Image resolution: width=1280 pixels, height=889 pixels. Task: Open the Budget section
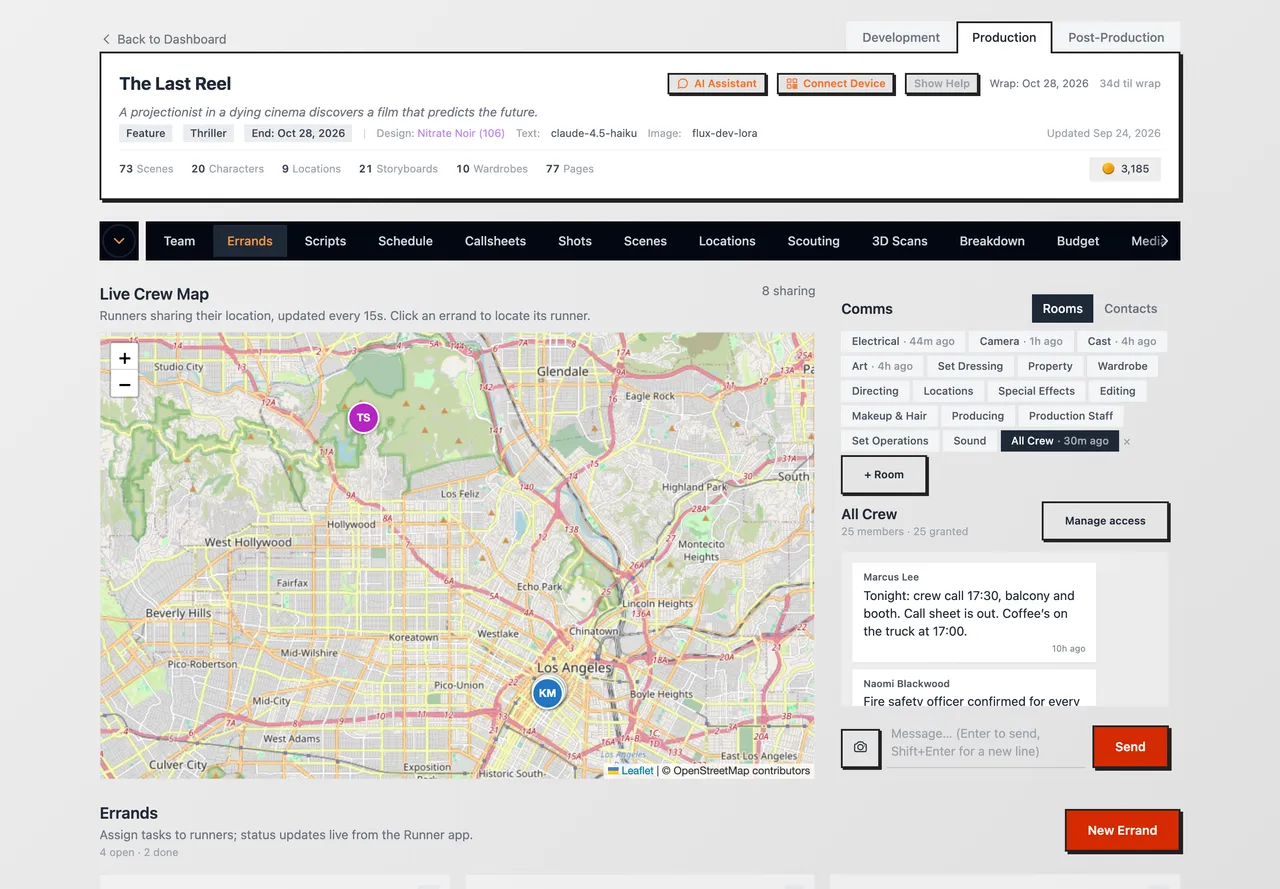coord(1078,241)
